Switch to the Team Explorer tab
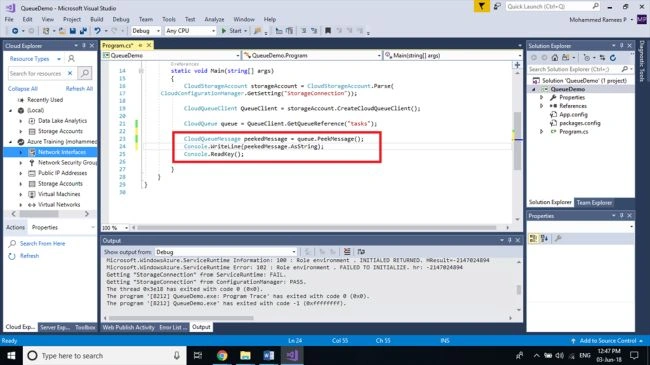This screenshot has height=365, width=650. point(594,202)
